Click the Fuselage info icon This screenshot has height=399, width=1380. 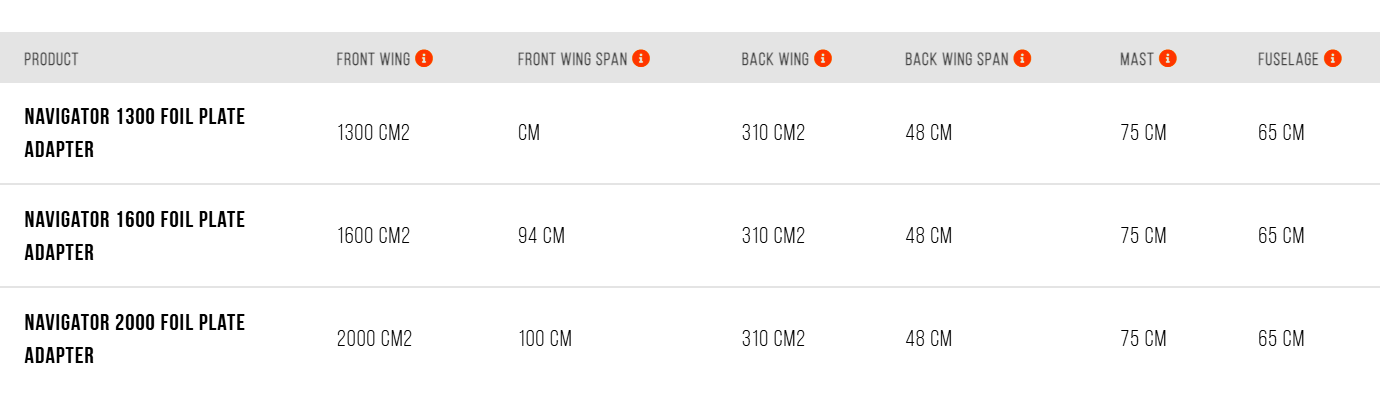pos(1333,59)
